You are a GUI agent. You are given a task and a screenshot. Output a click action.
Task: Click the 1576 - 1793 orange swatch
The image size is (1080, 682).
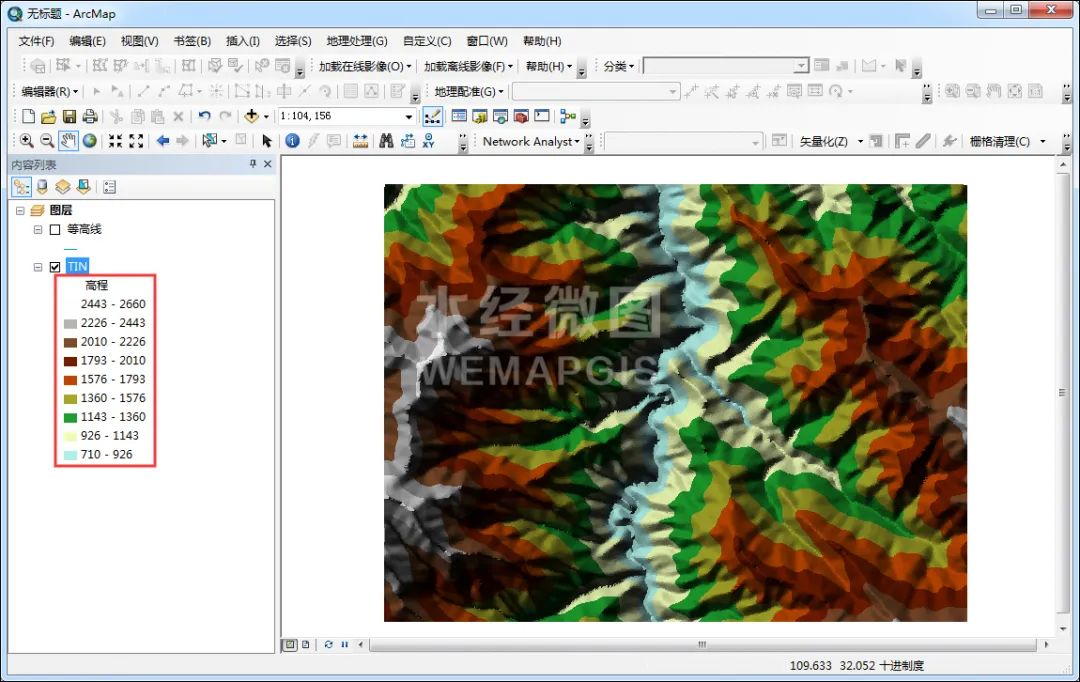[70, 380]
